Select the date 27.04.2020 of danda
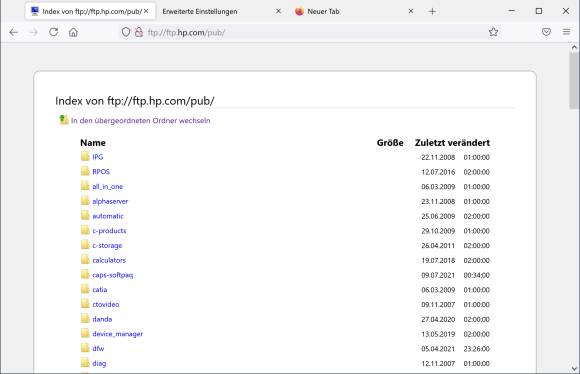 point(438,319)
